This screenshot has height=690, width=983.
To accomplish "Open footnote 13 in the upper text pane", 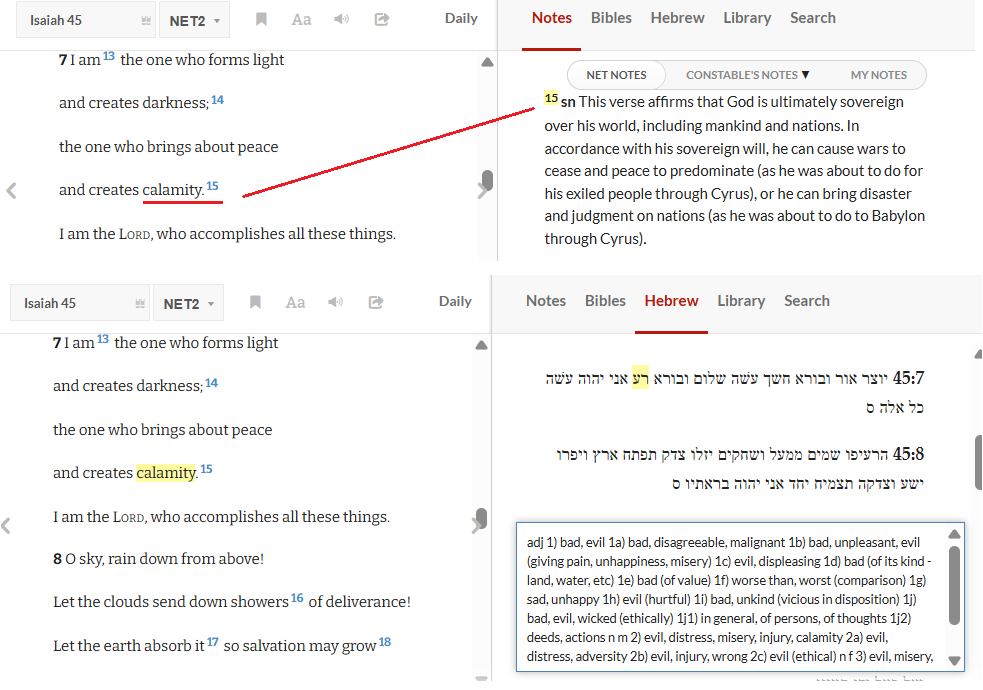I will coord(108,56).
